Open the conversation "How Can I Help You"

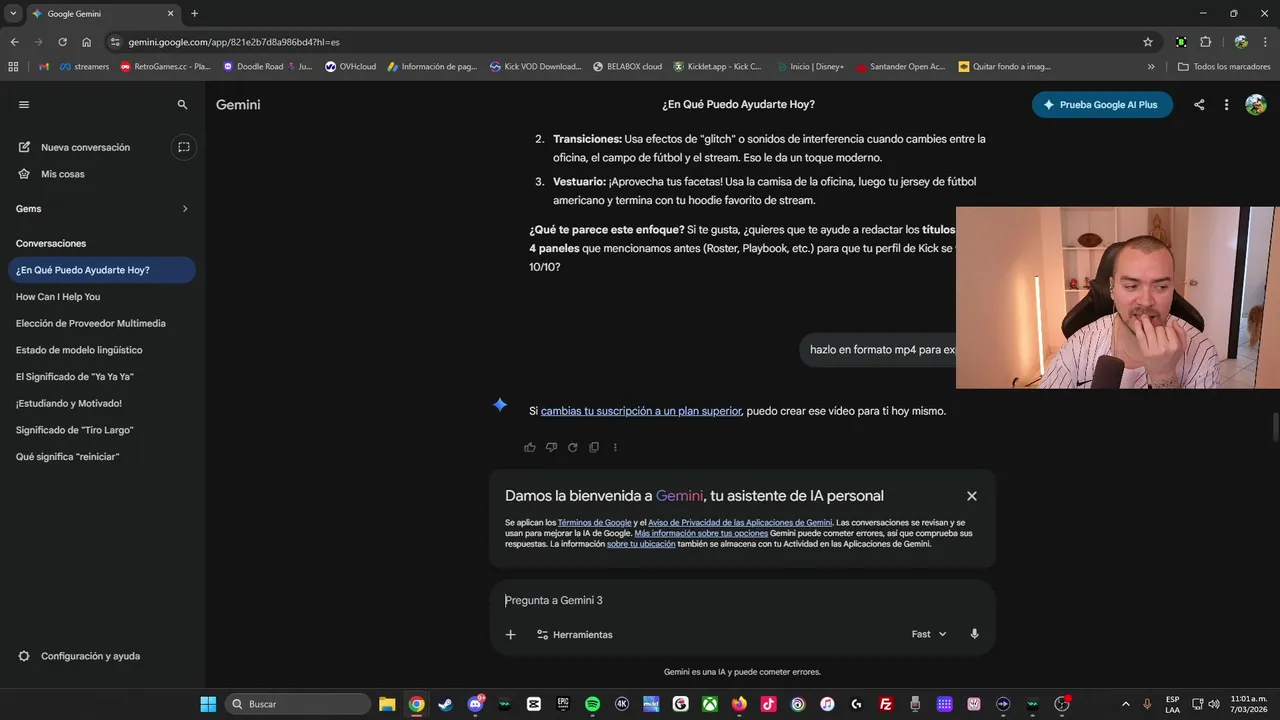click(58, 297)
